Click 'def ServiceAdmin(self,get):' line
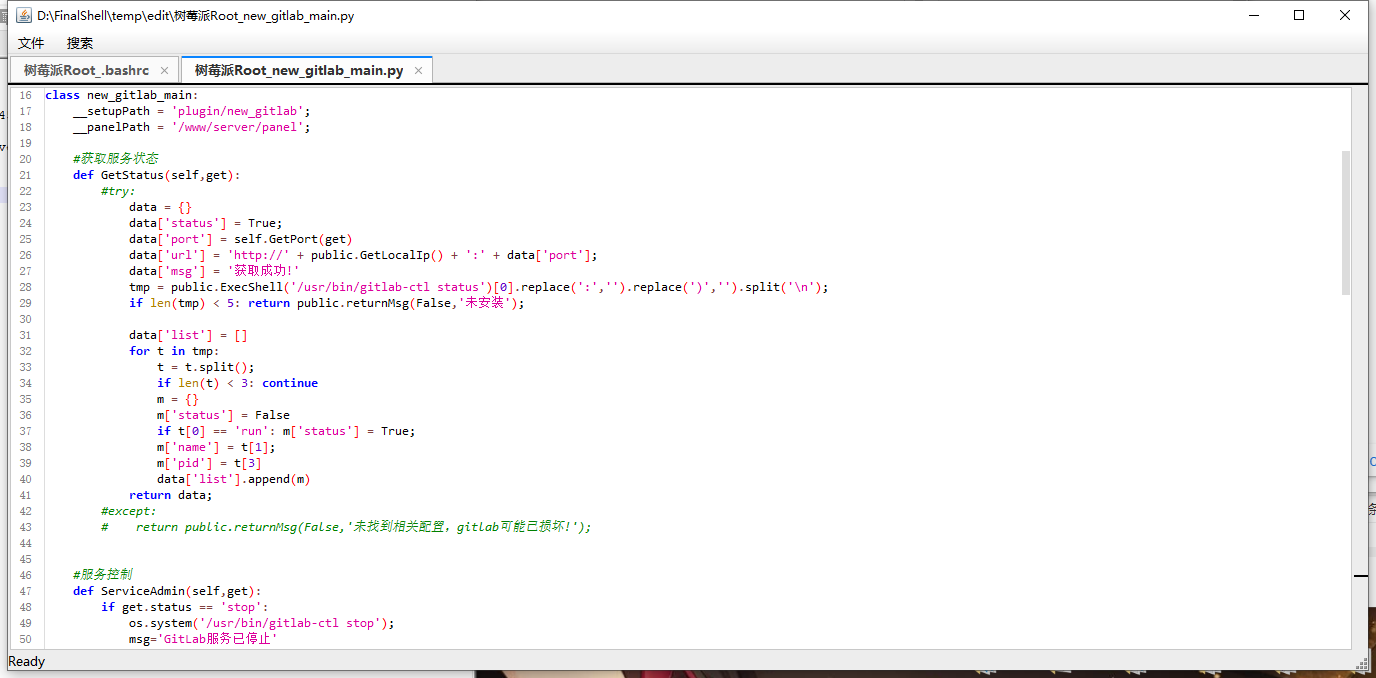1376x678 pixels. 167,591
